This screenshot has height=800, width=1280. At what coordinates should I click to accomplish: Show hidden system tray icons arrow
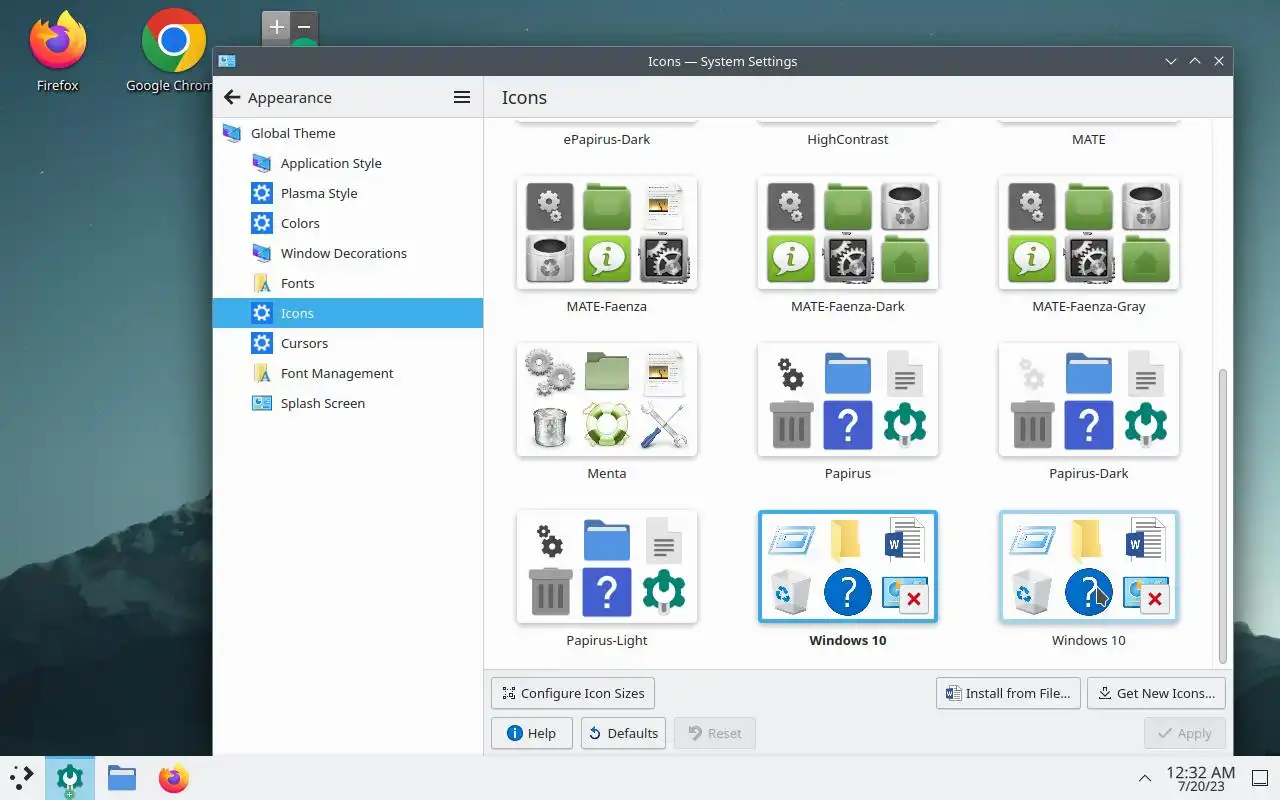click(1145, 778)
